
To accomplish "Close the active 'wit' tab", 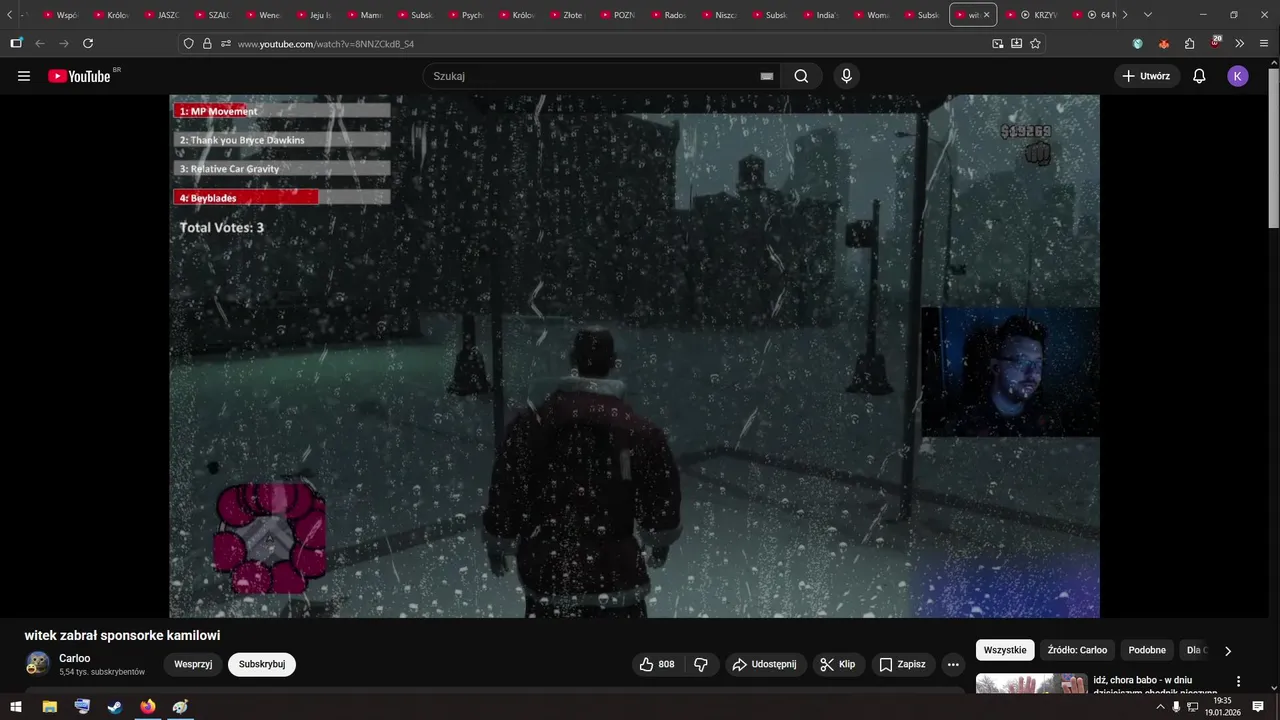I will click(x=986, y=15).
